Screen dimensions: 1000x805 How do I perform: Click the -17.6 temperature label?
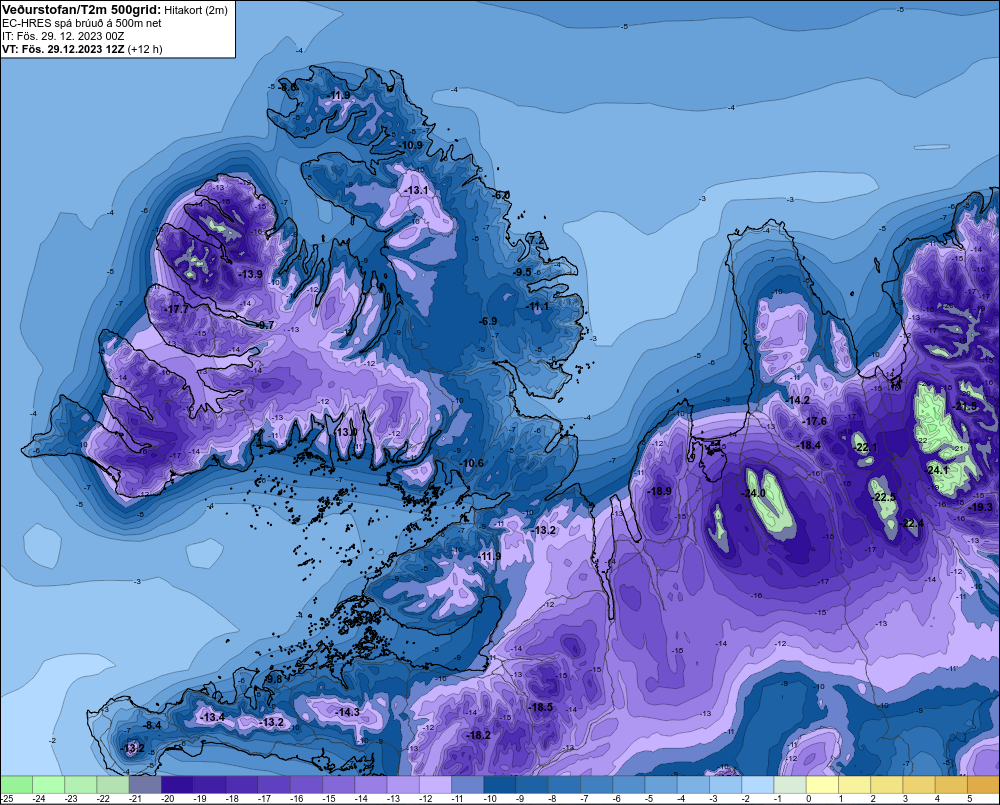tap(815, 421)
